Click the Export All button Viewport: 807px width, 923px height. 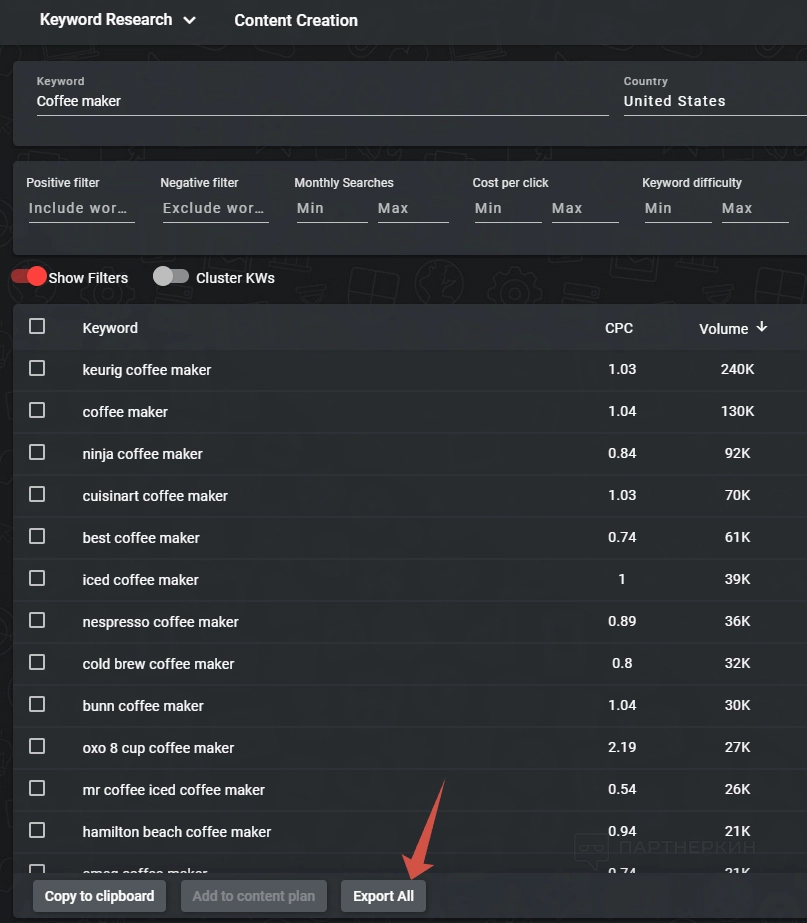coord(383,896)
